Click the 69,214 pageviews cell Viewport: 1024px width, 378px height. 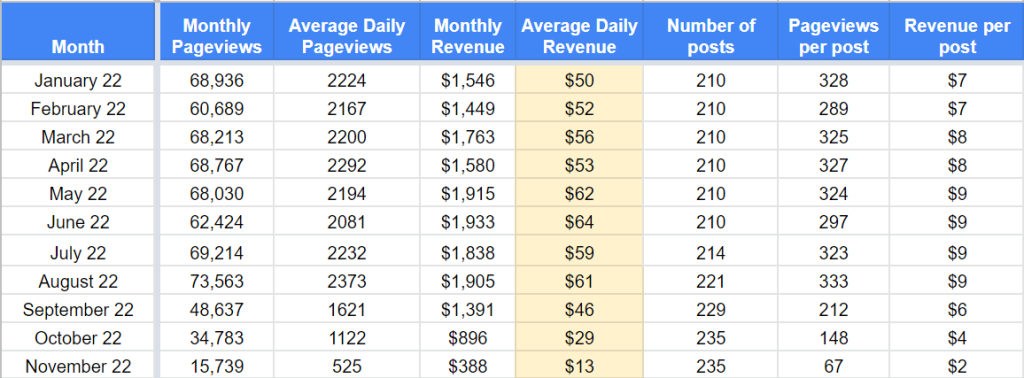click(217, 252)
